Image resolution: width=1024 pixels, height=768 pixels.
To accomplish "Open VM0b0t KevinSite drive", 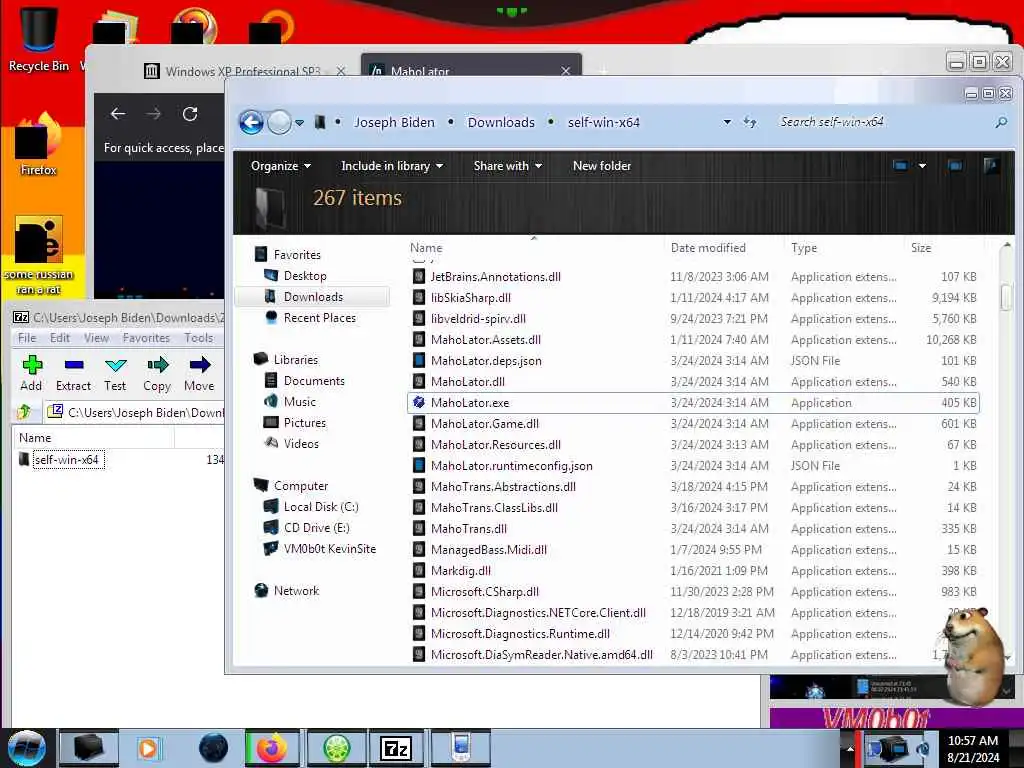I will (x=329, y=549).
